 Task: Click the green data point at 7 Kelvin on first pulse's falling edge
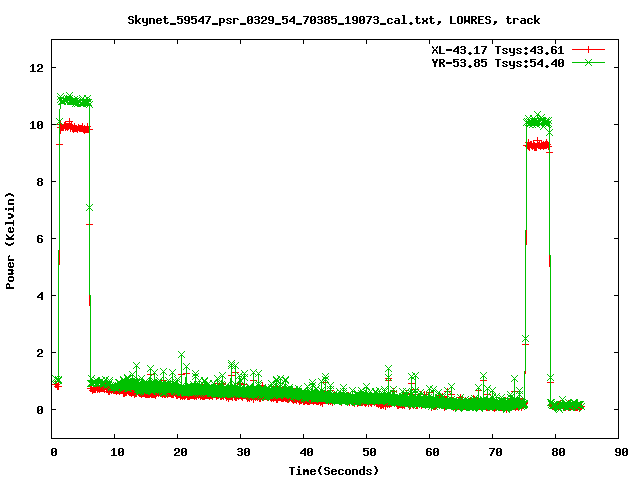(x=89, y=208)
